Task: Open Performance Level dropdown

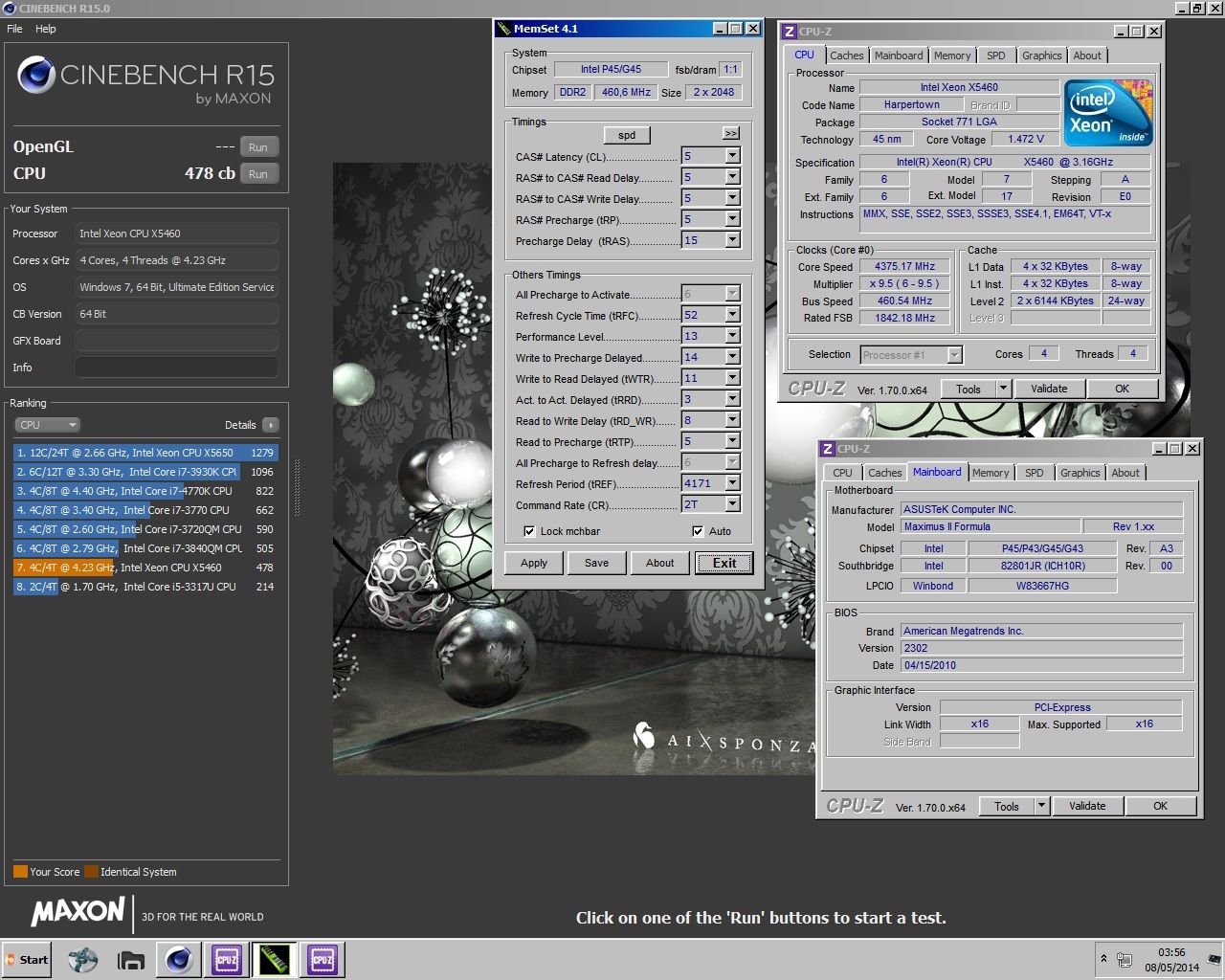Action: pos(732,336)
